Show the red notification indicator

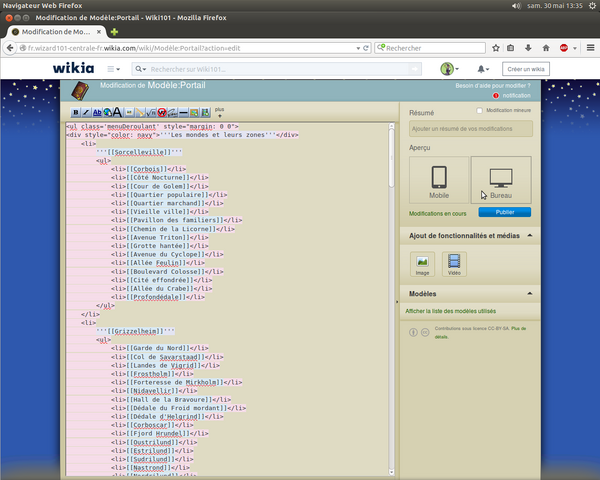point(496,96)
